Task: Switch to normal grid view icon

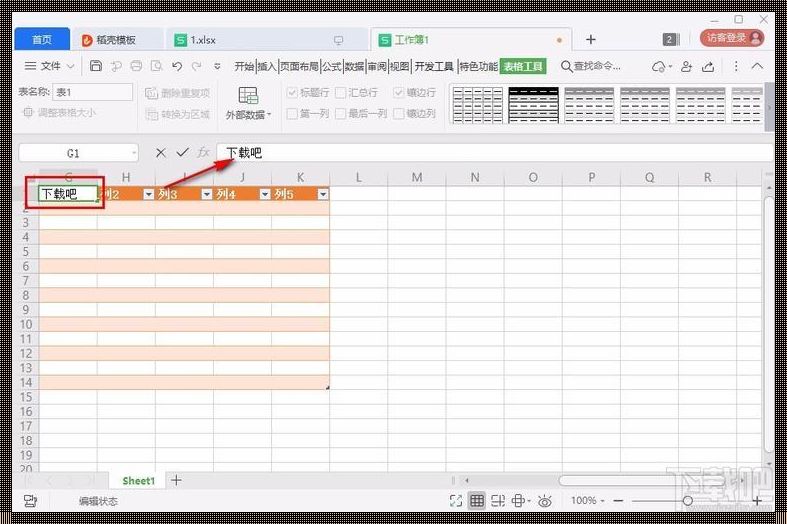Action: 477,500
